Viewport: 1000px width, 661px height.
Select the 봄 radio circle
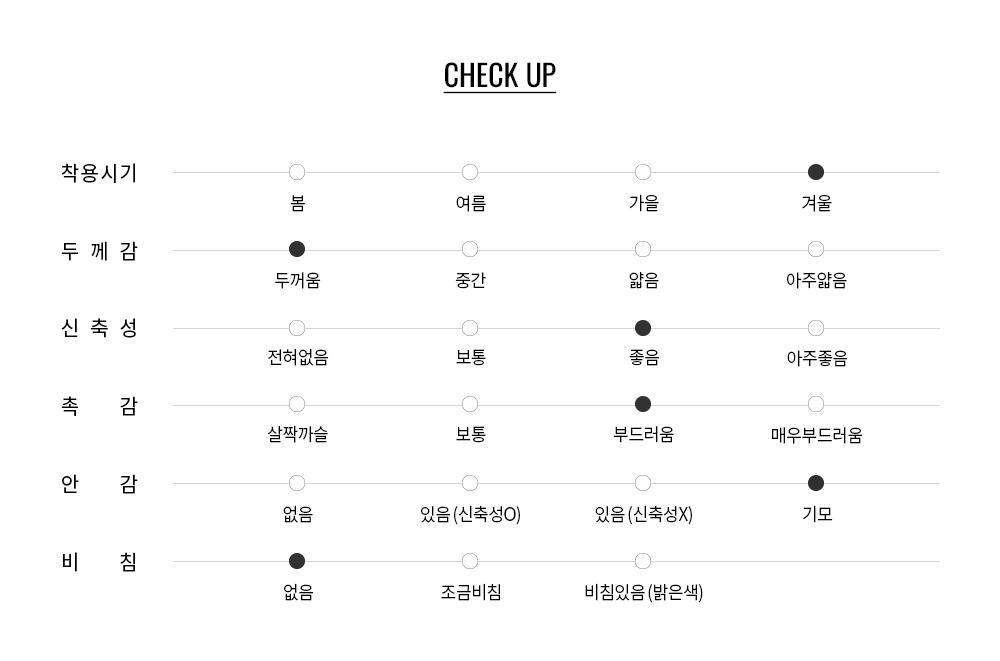[297, 172]
